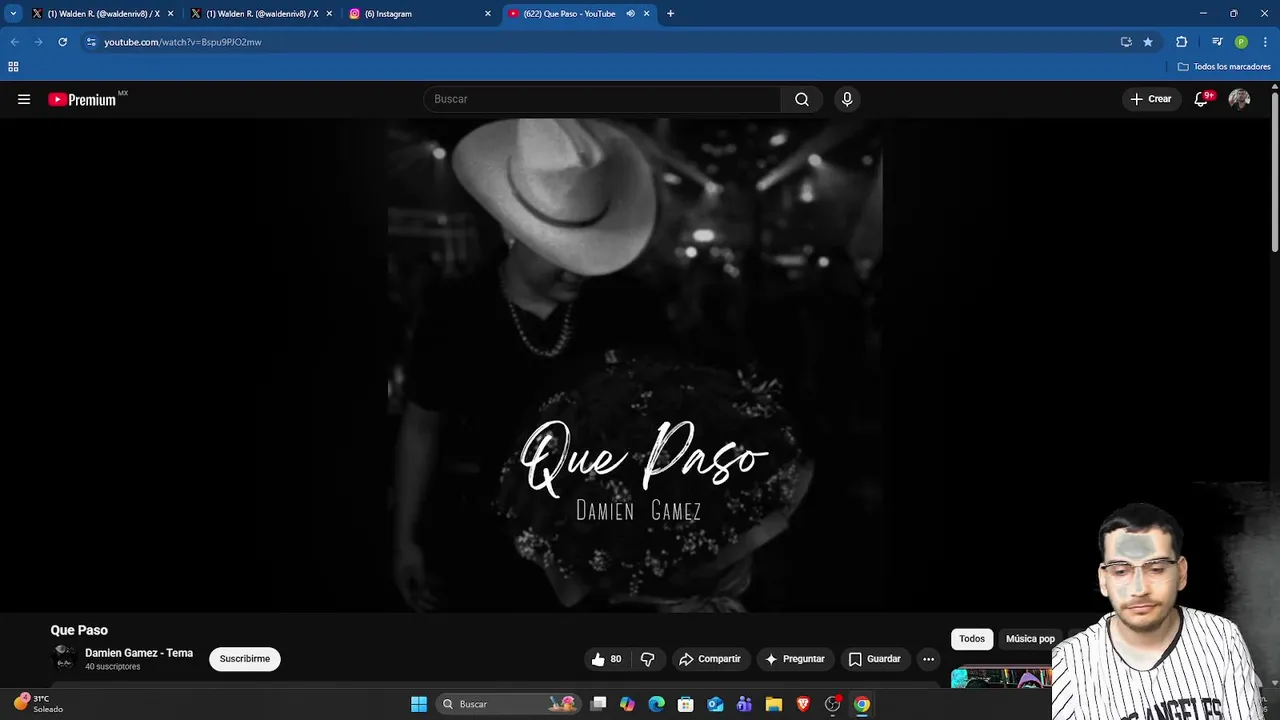Open the YouTube account avatar menu
1280x720 pixels.
pos(1239,99)
